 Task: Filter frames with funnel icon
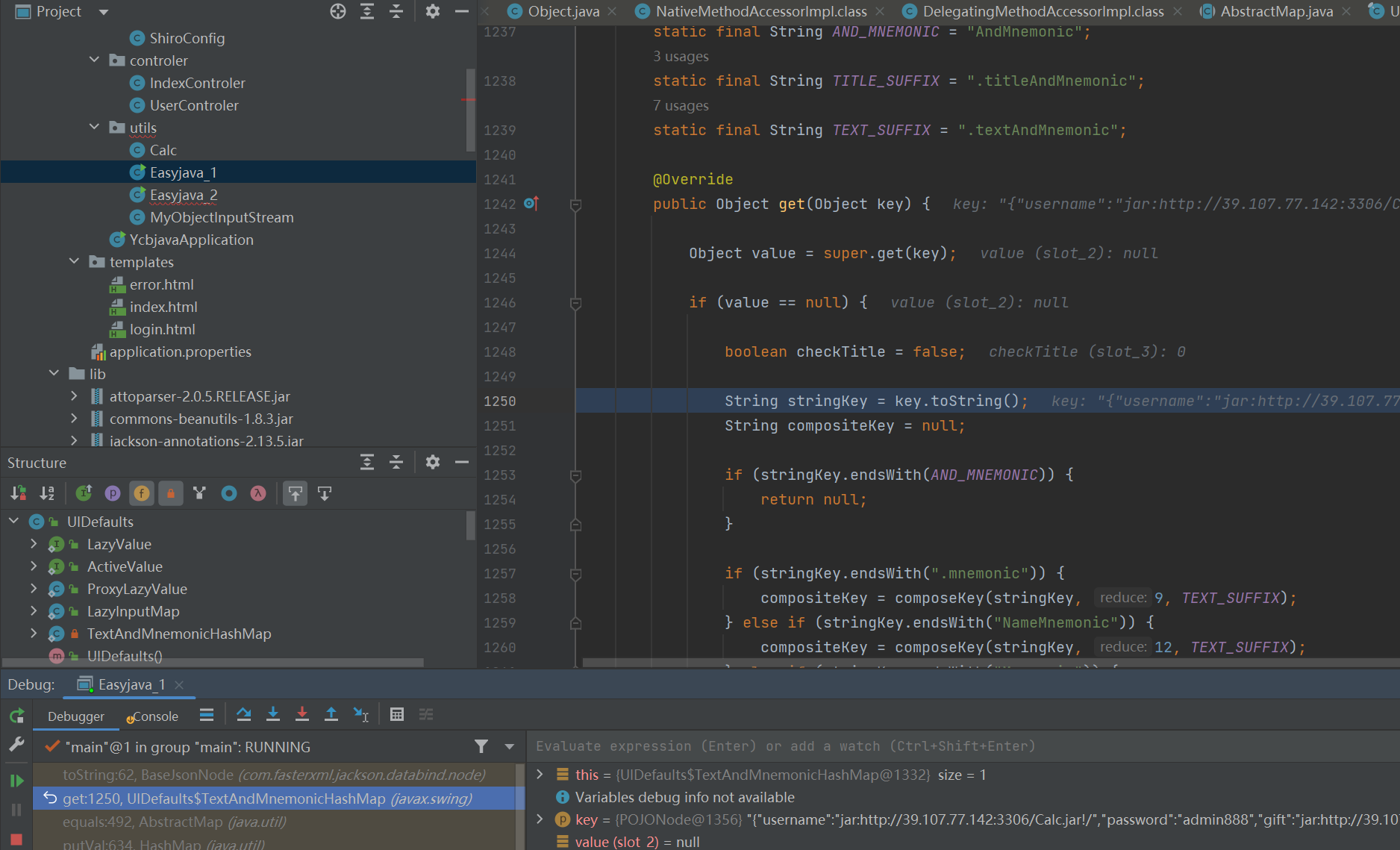coord(481,746)
